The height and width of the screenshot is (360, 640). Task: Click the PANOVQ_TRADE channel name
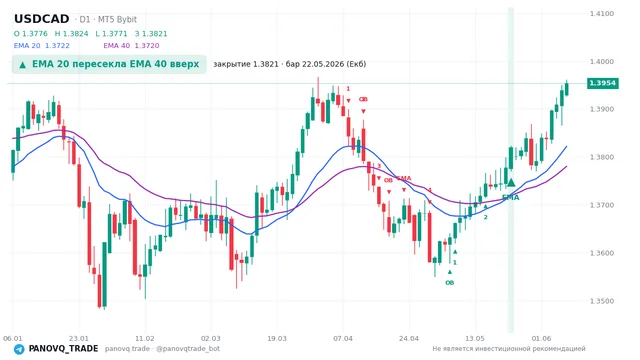click(x=63, y=349)
